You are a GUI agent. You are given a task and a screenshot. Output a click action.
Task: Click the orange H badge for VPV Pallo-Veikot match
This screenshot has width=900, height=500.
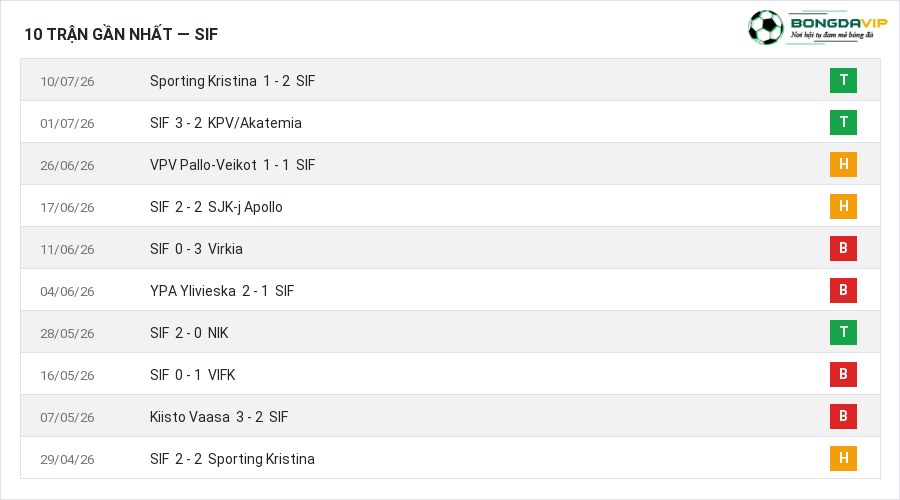(843, 164)
